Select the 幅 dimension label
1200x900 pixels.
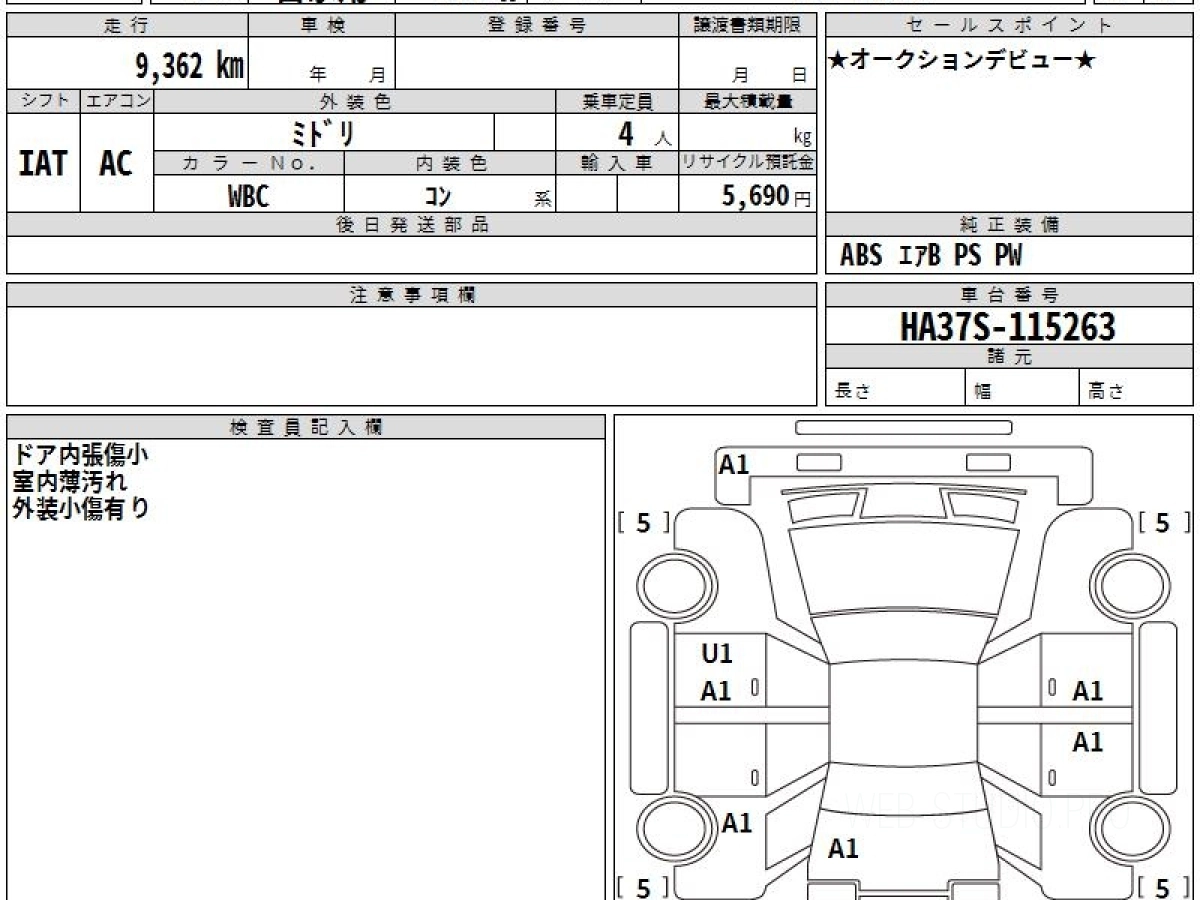[x=983, y=392]
